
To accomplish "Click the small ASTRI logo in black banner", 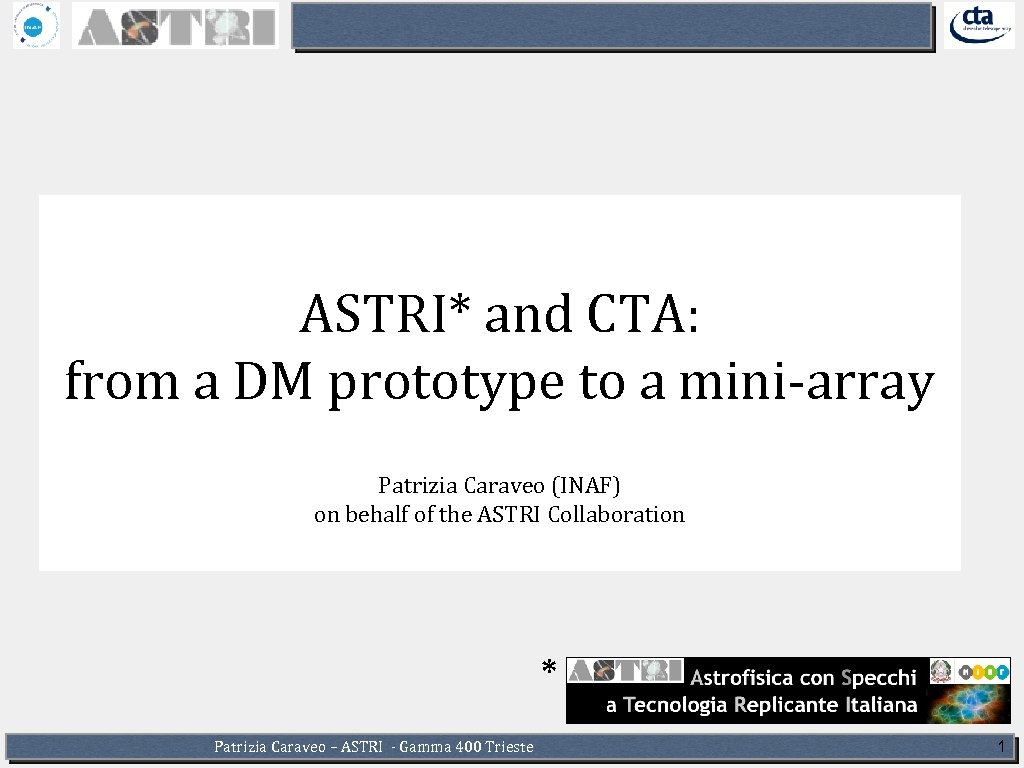I will click(626, 671).
